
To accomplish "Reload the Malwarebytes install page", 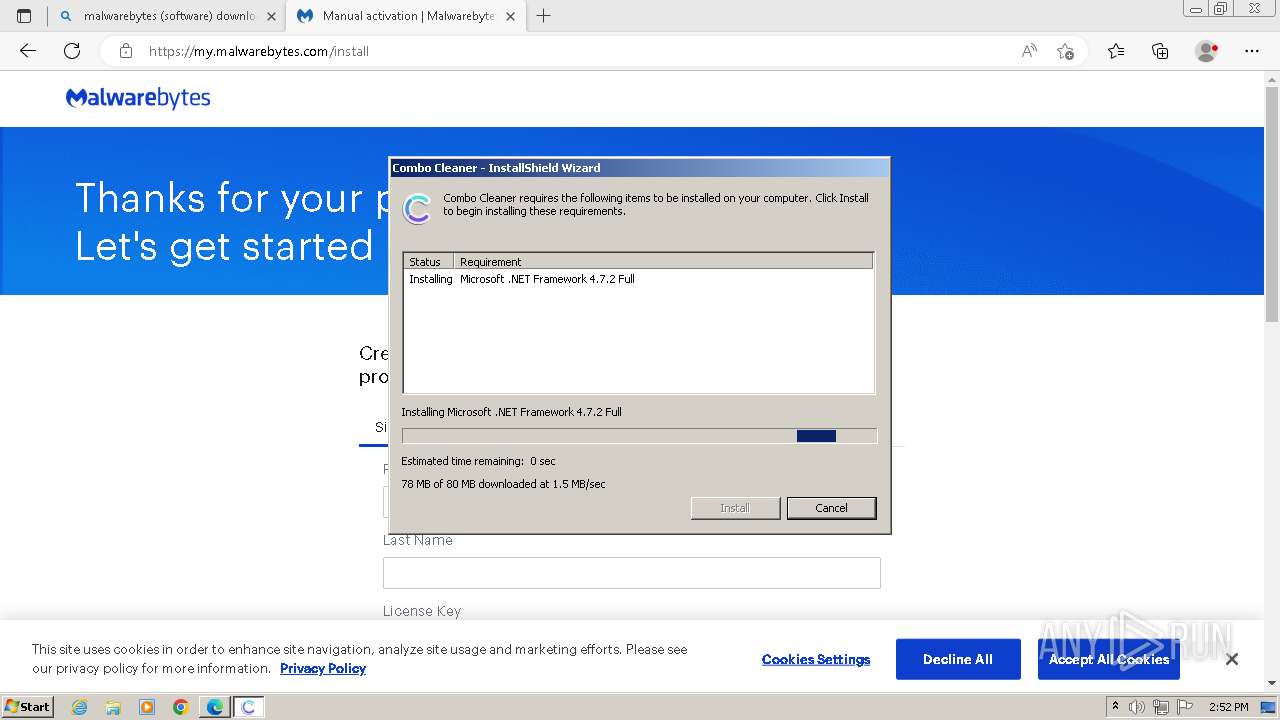I will pyautogui.click(x=72, y=51).
